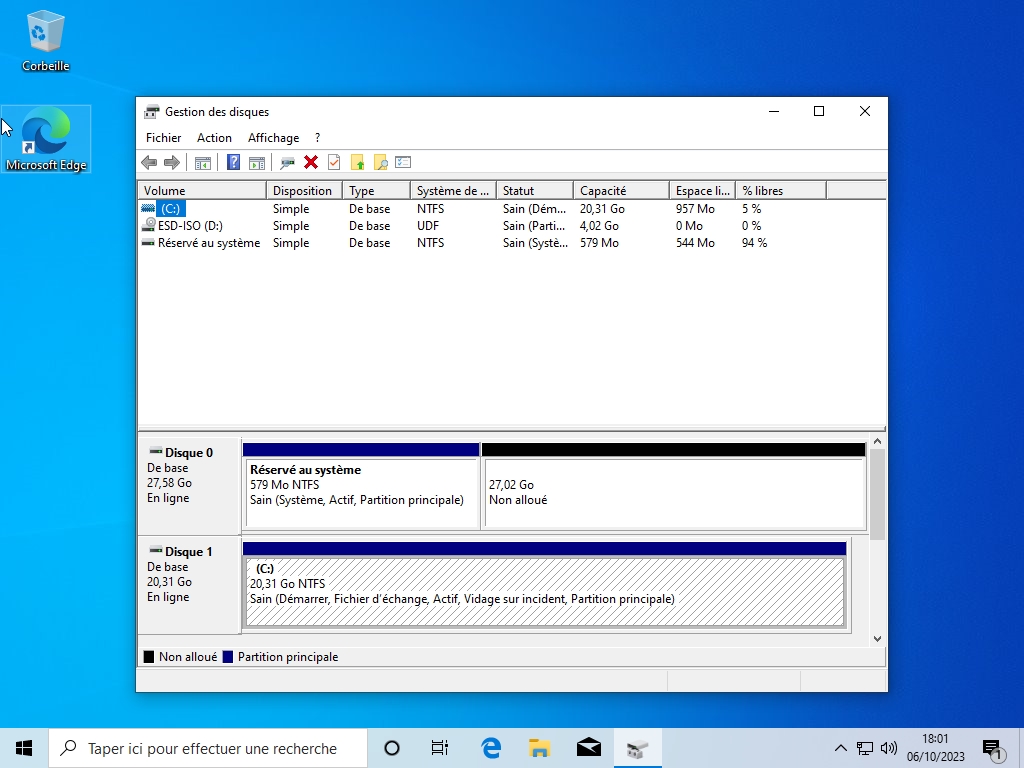Open File Explorer from the taskbar
Image resolution: width=1024 pixels, height=768 pixels.
point(540,748)
